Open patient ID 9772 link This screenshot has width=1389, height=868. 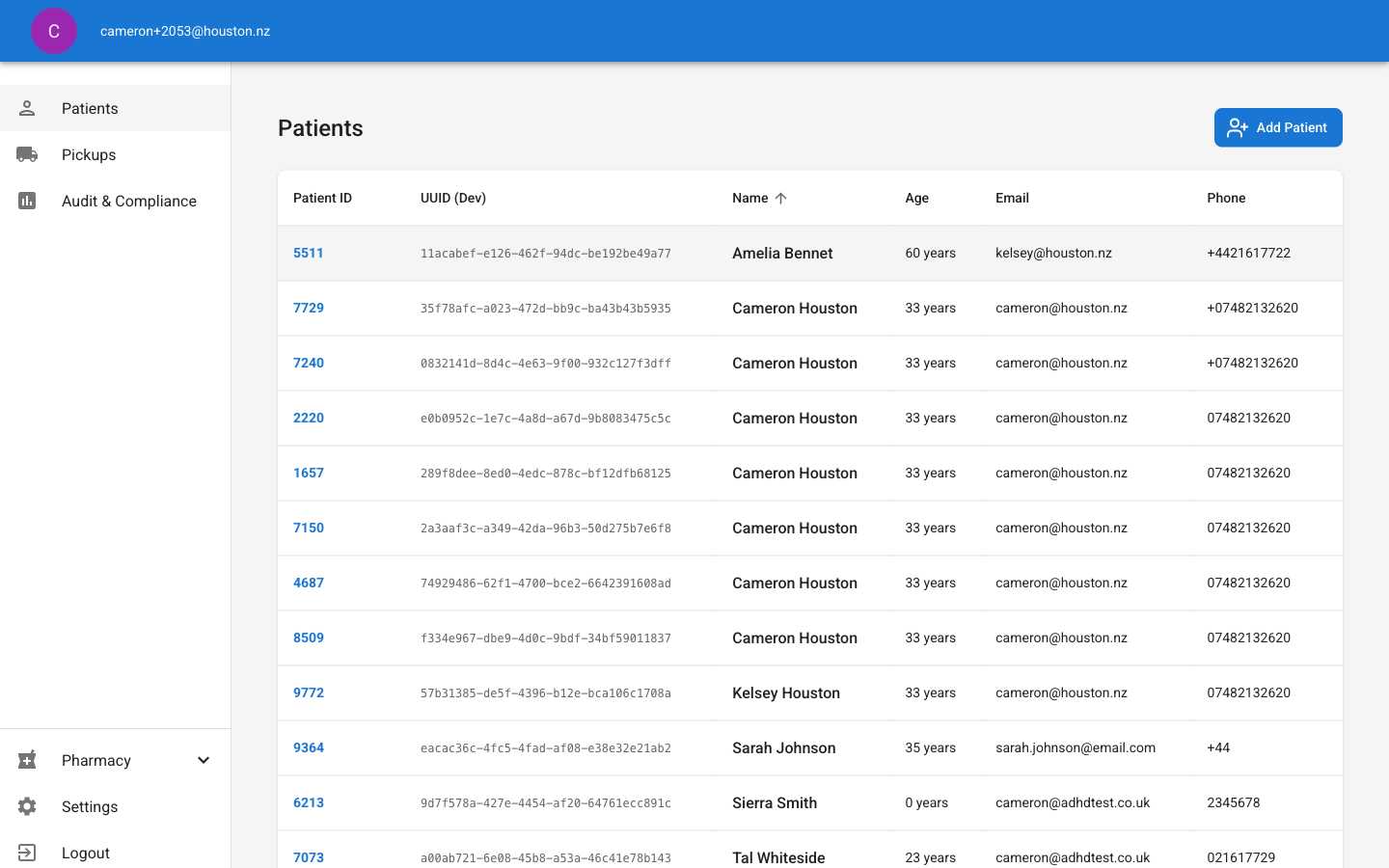(x=309, y=692)
